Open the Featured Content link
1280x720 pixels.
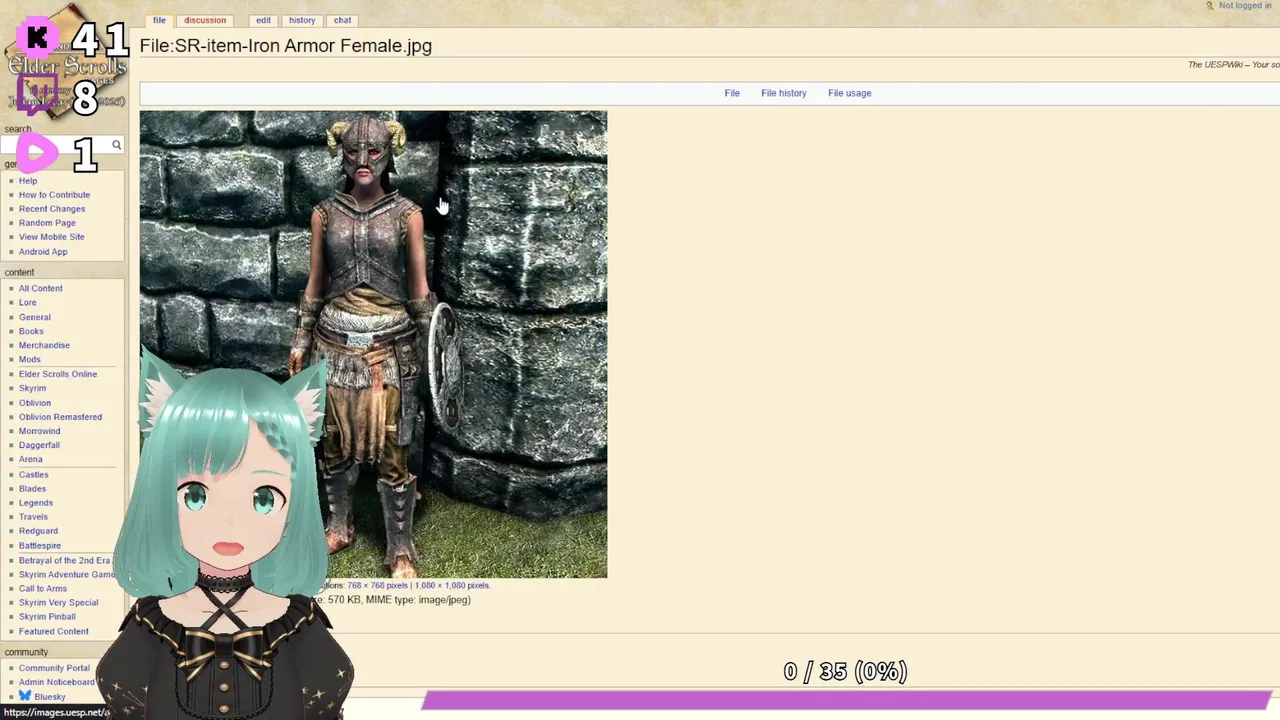click(54, 632)
